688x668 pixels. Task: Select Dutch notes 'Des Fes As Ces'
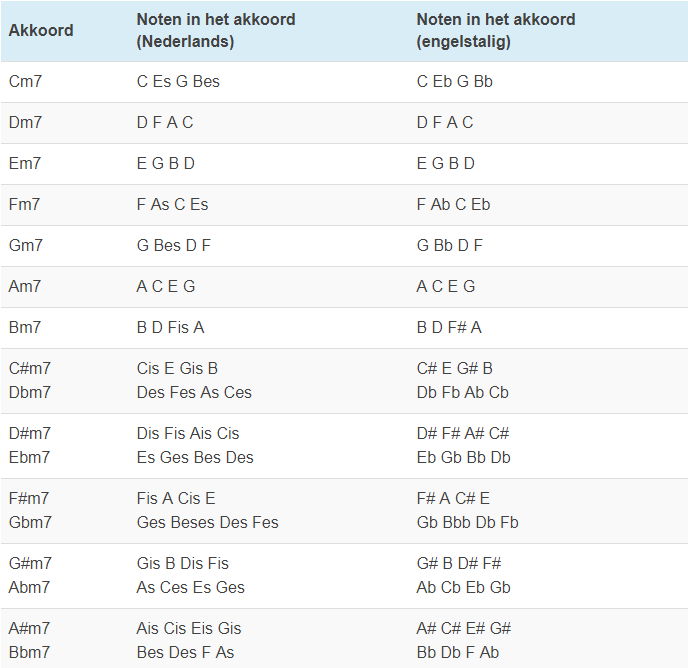pos(194,392)
